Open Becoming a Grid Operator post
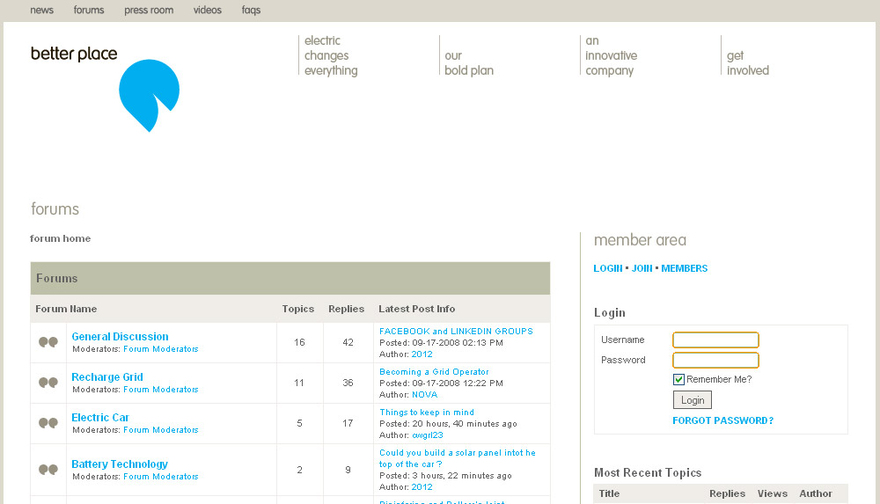 pos(434,372)
